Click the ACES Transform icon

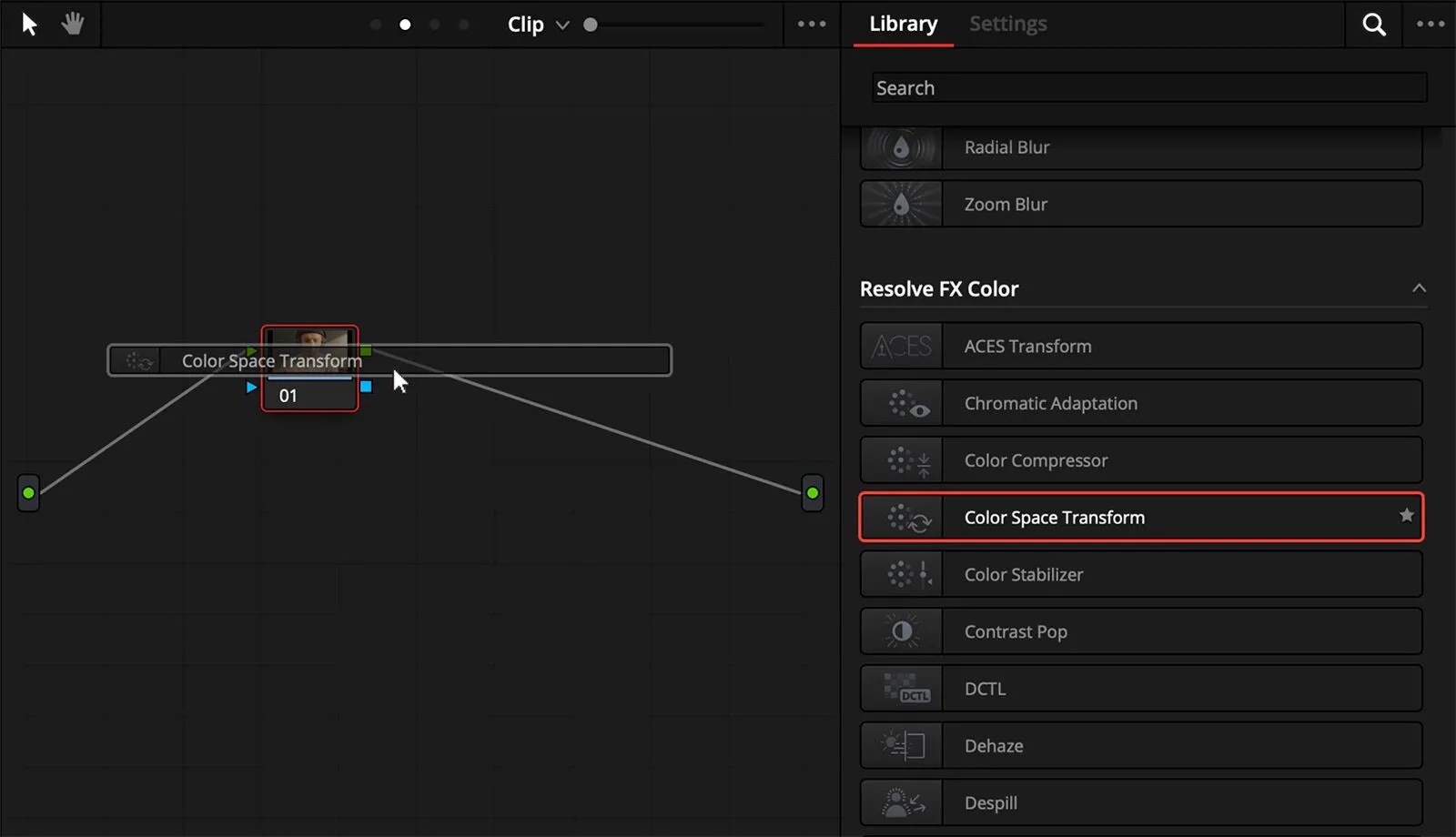(901, 346)
